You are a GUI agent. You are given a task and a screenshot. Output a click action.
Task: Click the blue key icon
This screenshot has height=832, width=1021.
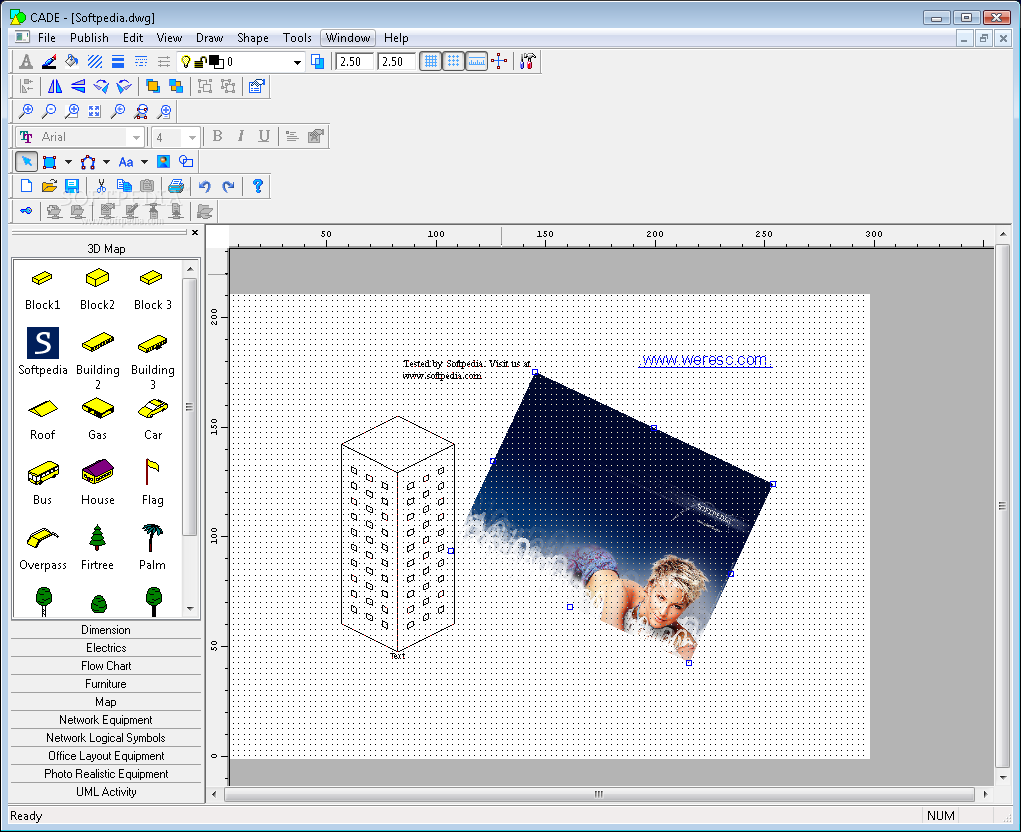[26, 211]
